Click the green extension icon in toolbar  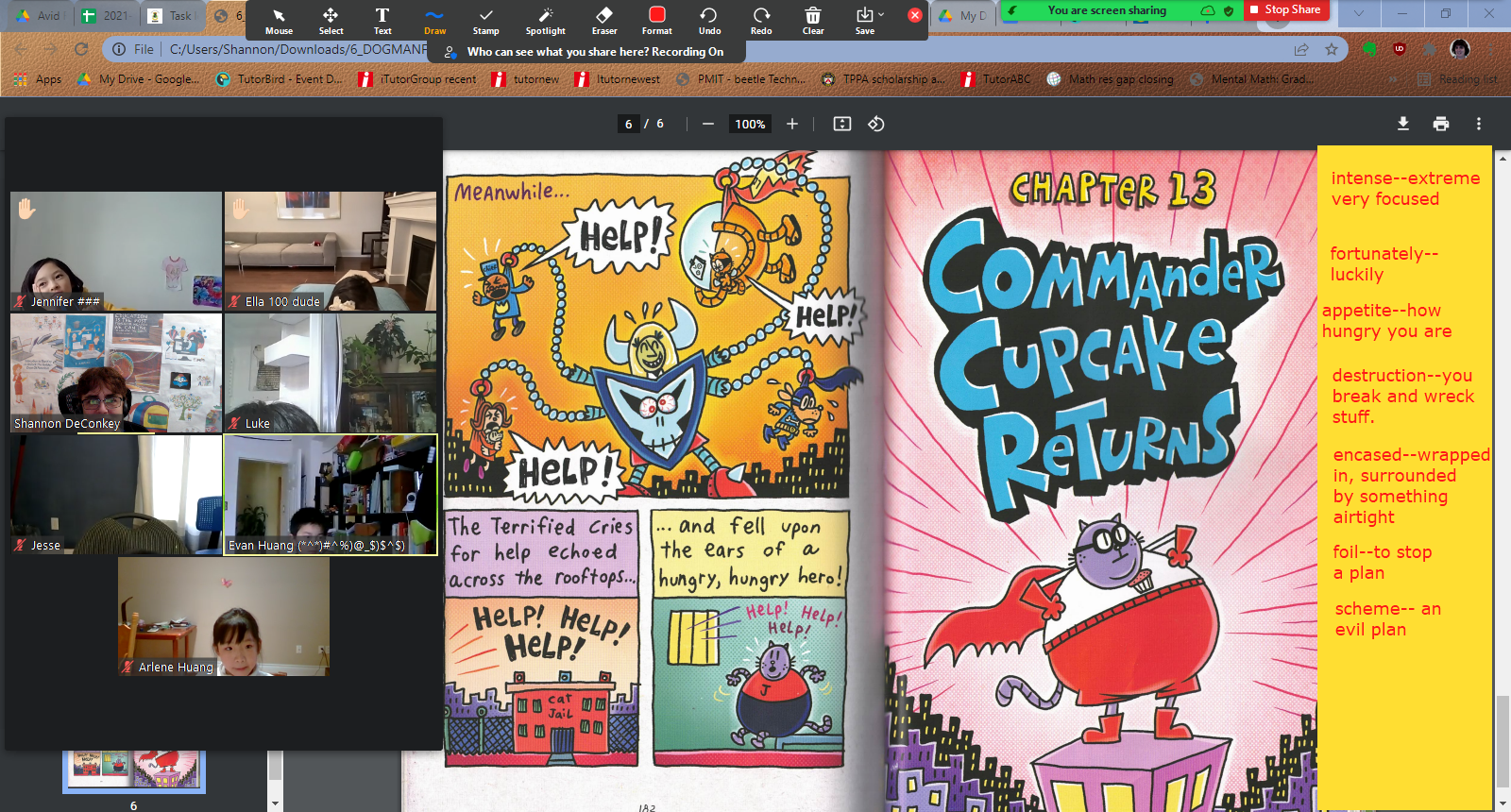[1369, 49]
